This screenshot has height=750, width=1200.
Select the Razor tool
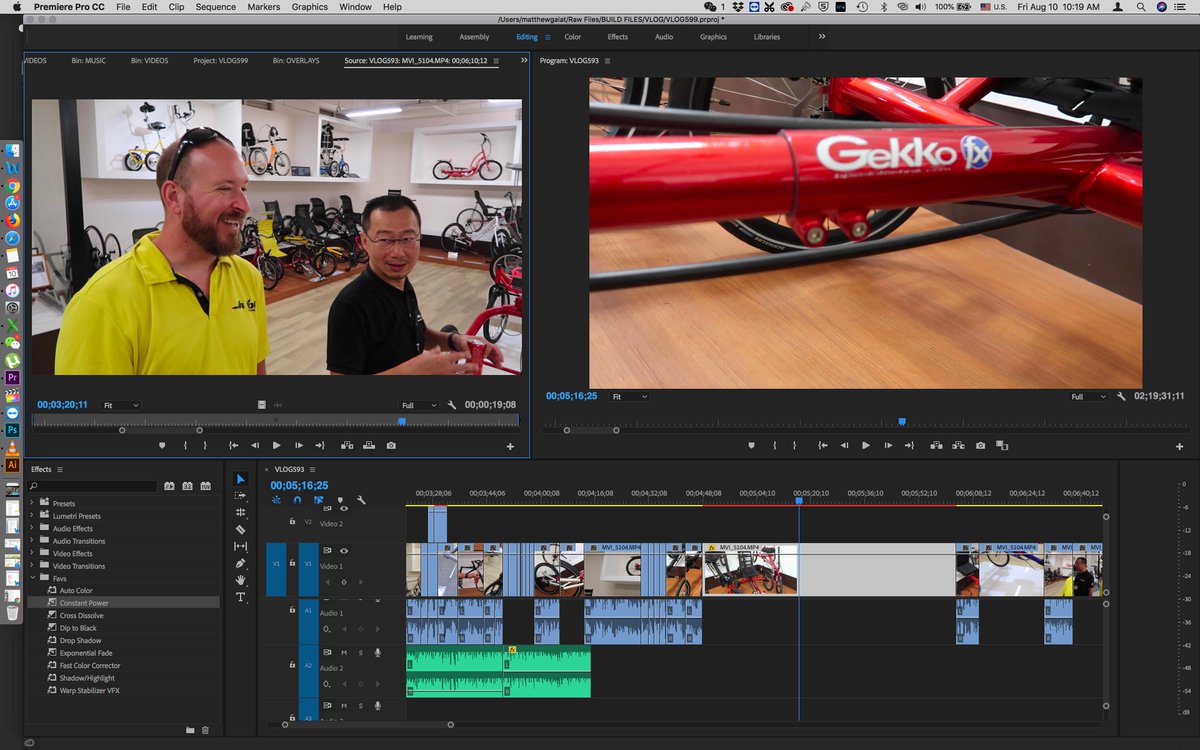click(x=241, y=529)
